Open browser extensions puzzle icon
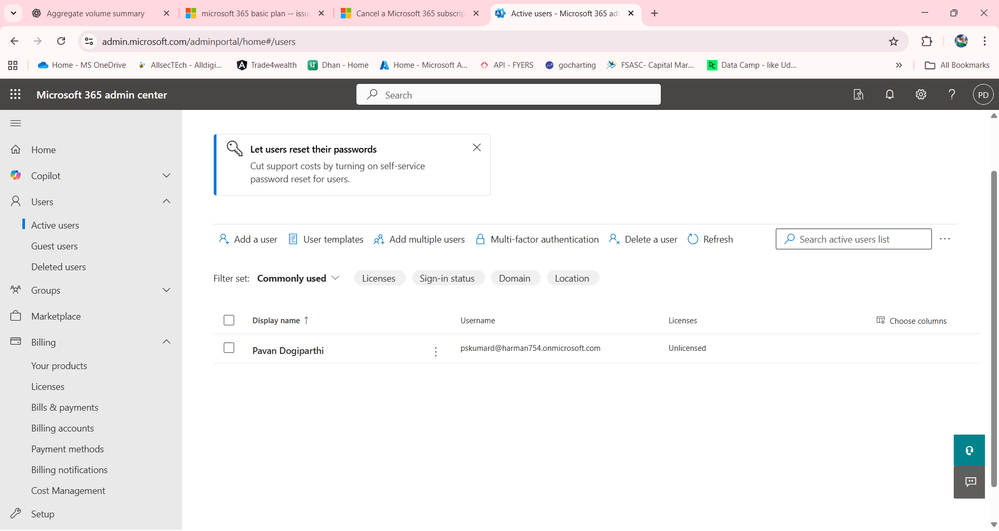Image resolution: width=999 pixels, height=531 pixels. 926,41
